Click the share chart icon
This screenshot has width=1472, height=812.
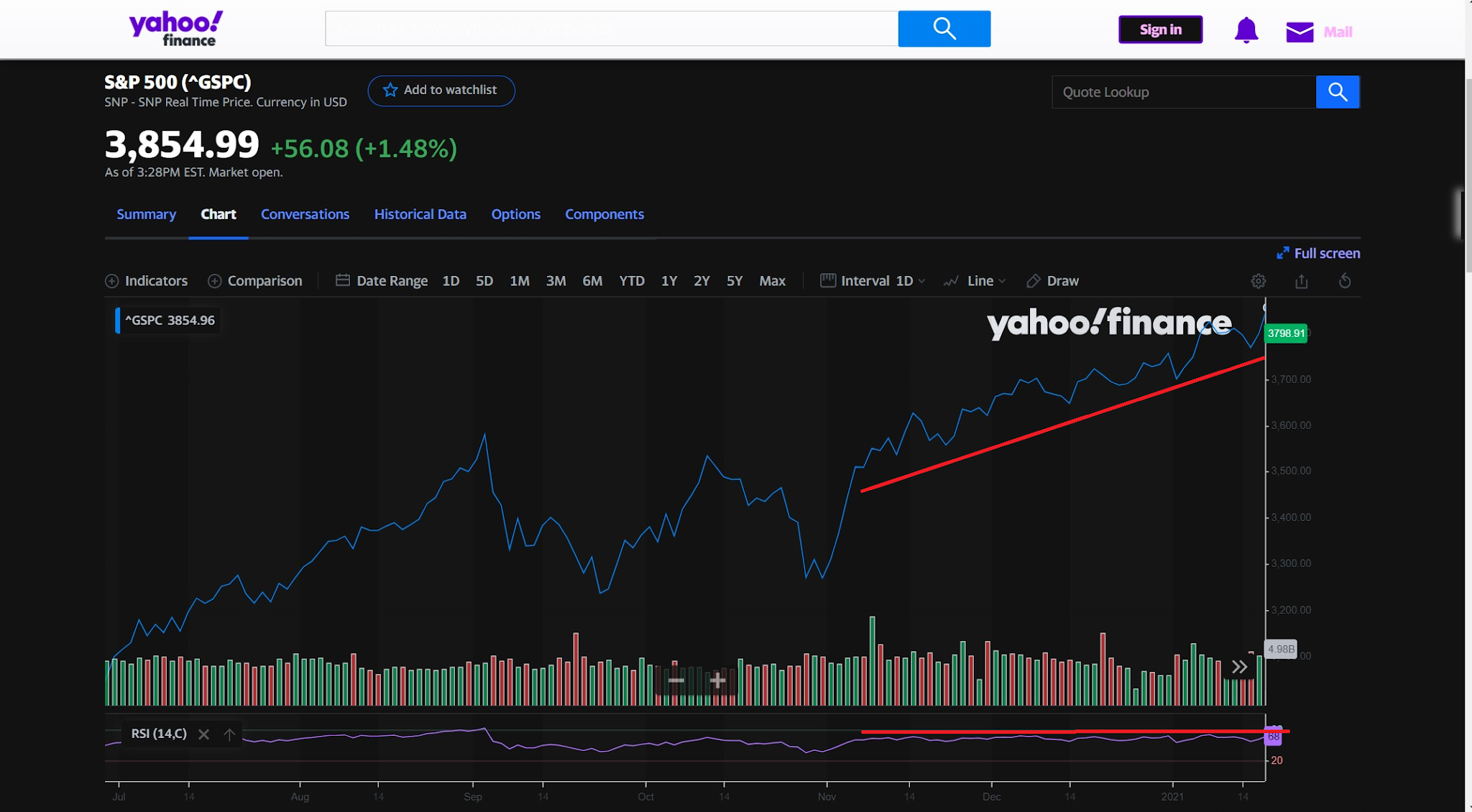point(1301,281)
